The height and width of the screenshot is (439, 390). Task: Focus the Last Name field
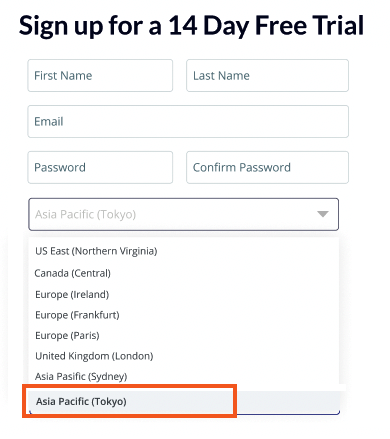267,76
